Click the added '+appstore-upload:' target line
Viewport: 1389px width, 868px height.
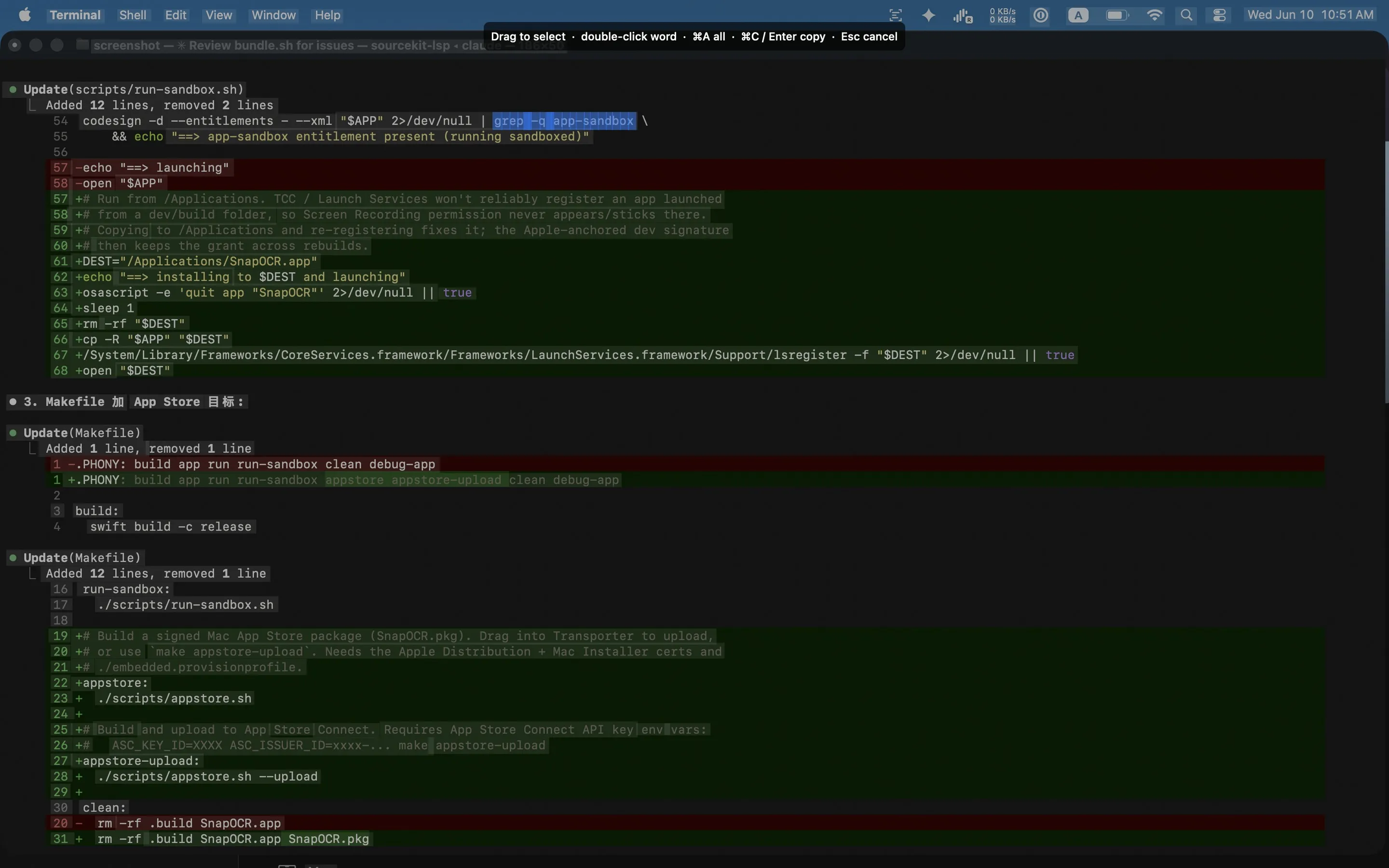click(x=138, y=760)
